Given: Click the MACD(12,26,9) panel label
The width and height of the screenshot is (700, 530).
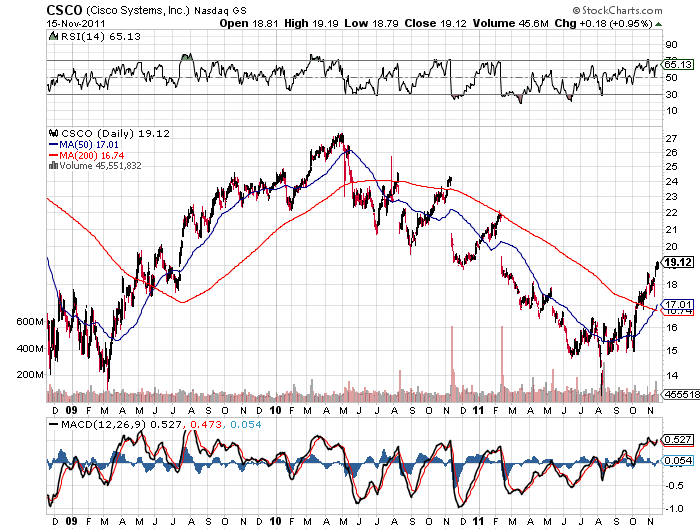Looking at the screenshot, I should [x=104, y=424].
